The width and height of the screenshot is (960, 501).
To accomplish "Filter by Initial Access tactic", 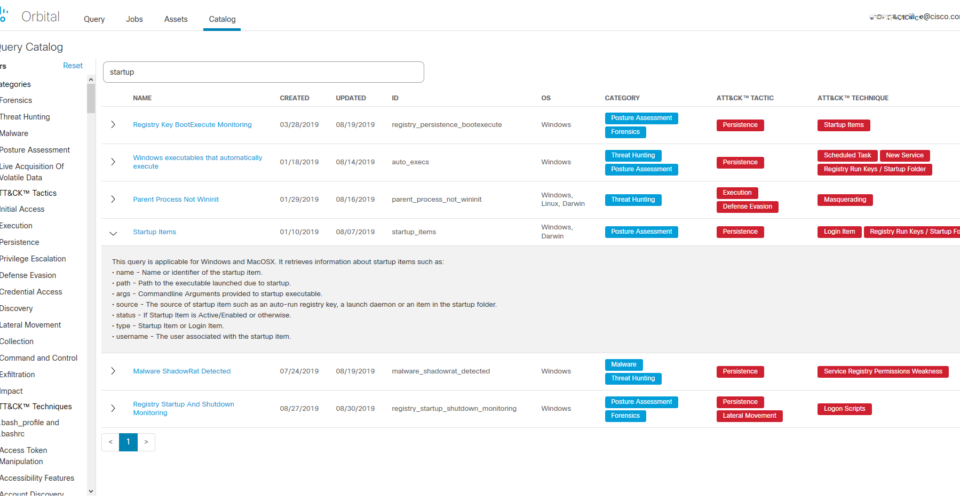I will (22, 209).
